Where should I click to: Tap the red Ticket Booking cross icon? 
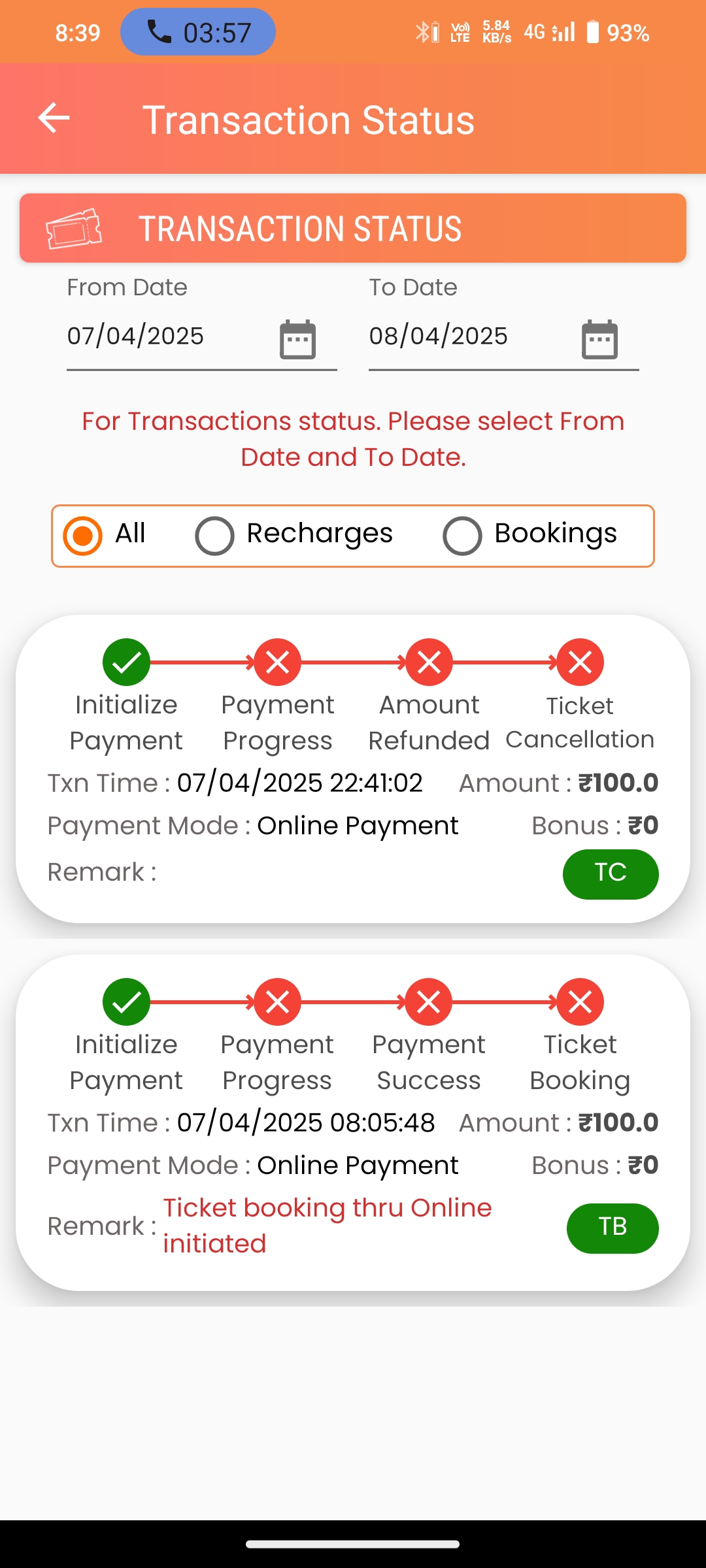pyautogui.click(x=580, y=1002)
